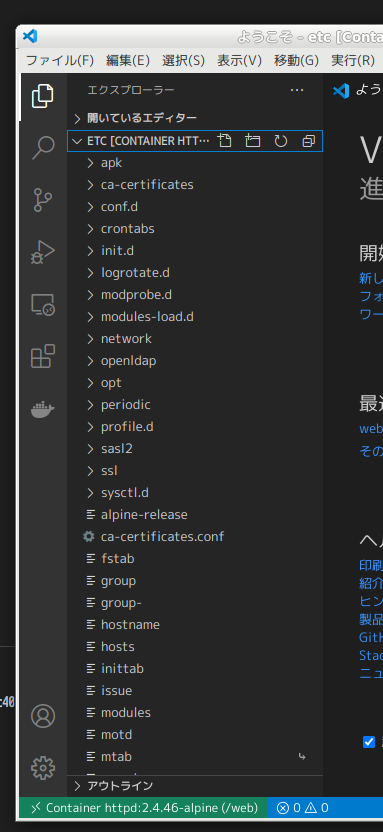Viewport: 383px width, 832px height.
Task: Open the modules file
Action: point(195,713)
